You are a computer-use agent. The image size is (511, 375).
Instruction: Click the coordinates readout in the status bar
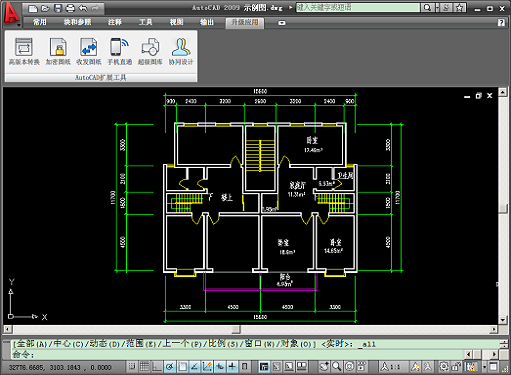coord(60,367)
